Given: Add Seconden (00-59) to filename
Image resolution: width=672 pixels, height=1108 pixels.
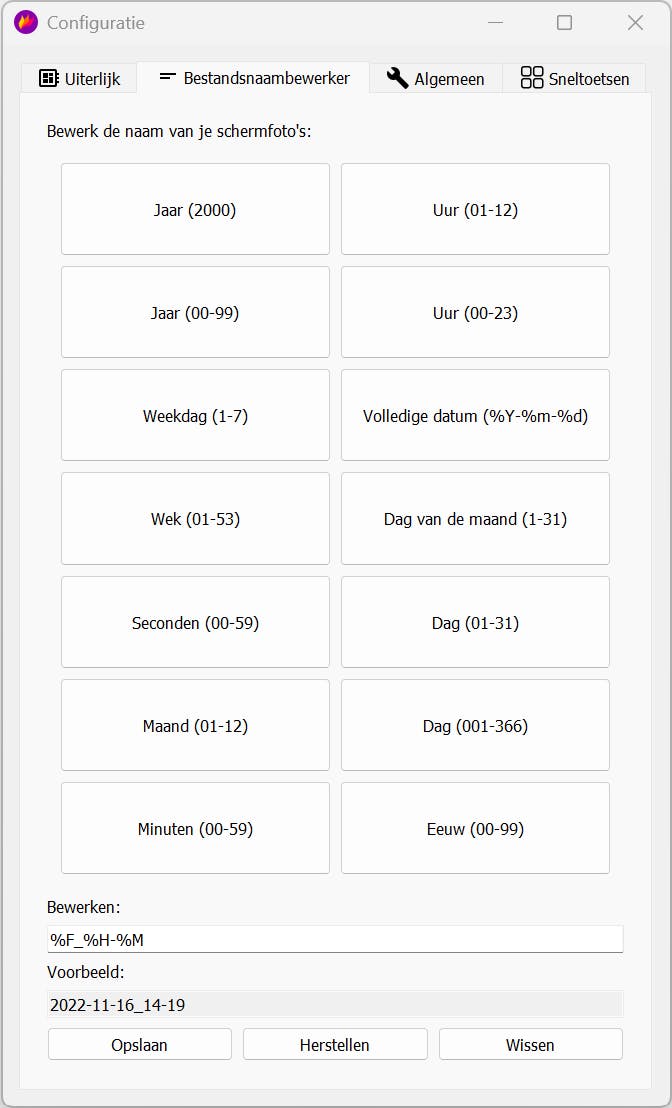Looking at the screenshot, I should click(x=195, y=623).
